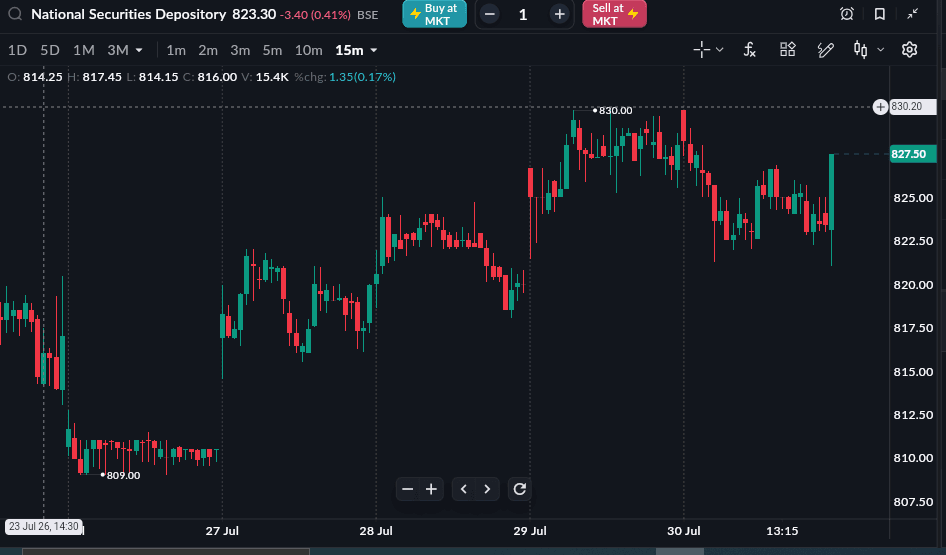946x555 pixels.
Task: Click the 23 Jul 26, 14:30 crosshair time label
Action: coord(43,526)
